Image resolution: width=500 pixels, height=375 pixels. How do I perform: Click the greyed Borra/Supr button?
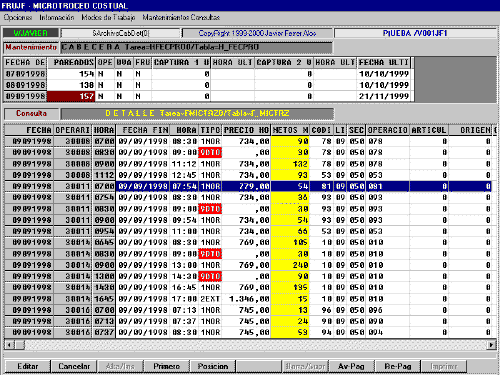(x=305, y=366)
